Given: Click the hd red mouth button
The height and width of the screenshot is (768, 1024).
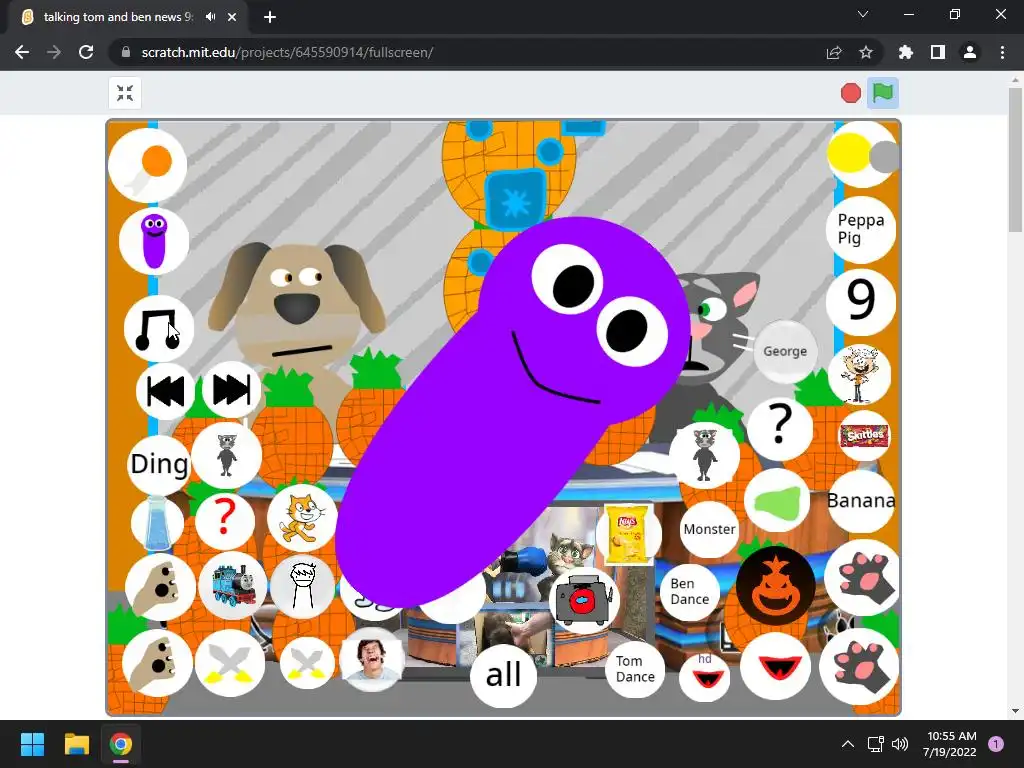Looking at the screenshot, I should (x=705, y=677).
